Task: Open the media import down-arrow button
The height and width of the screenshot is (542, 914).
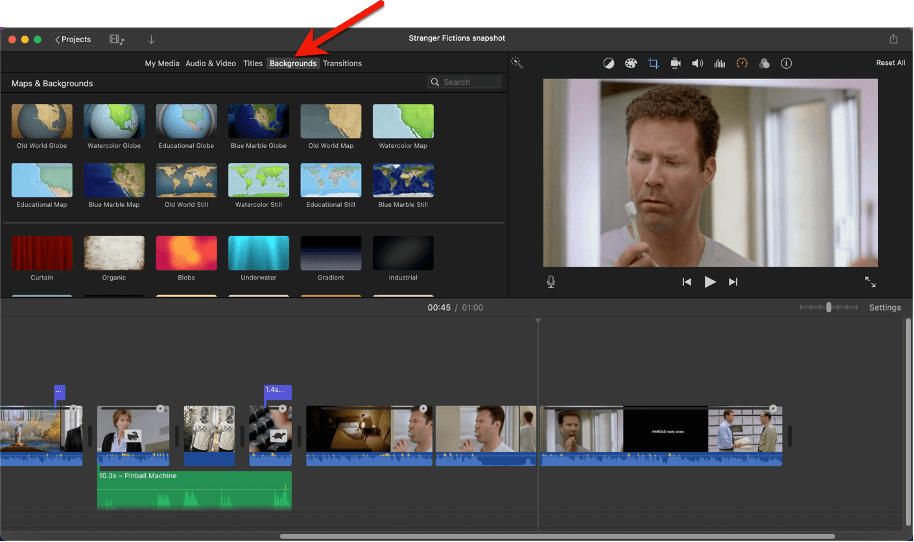Action: pos(151,39)
